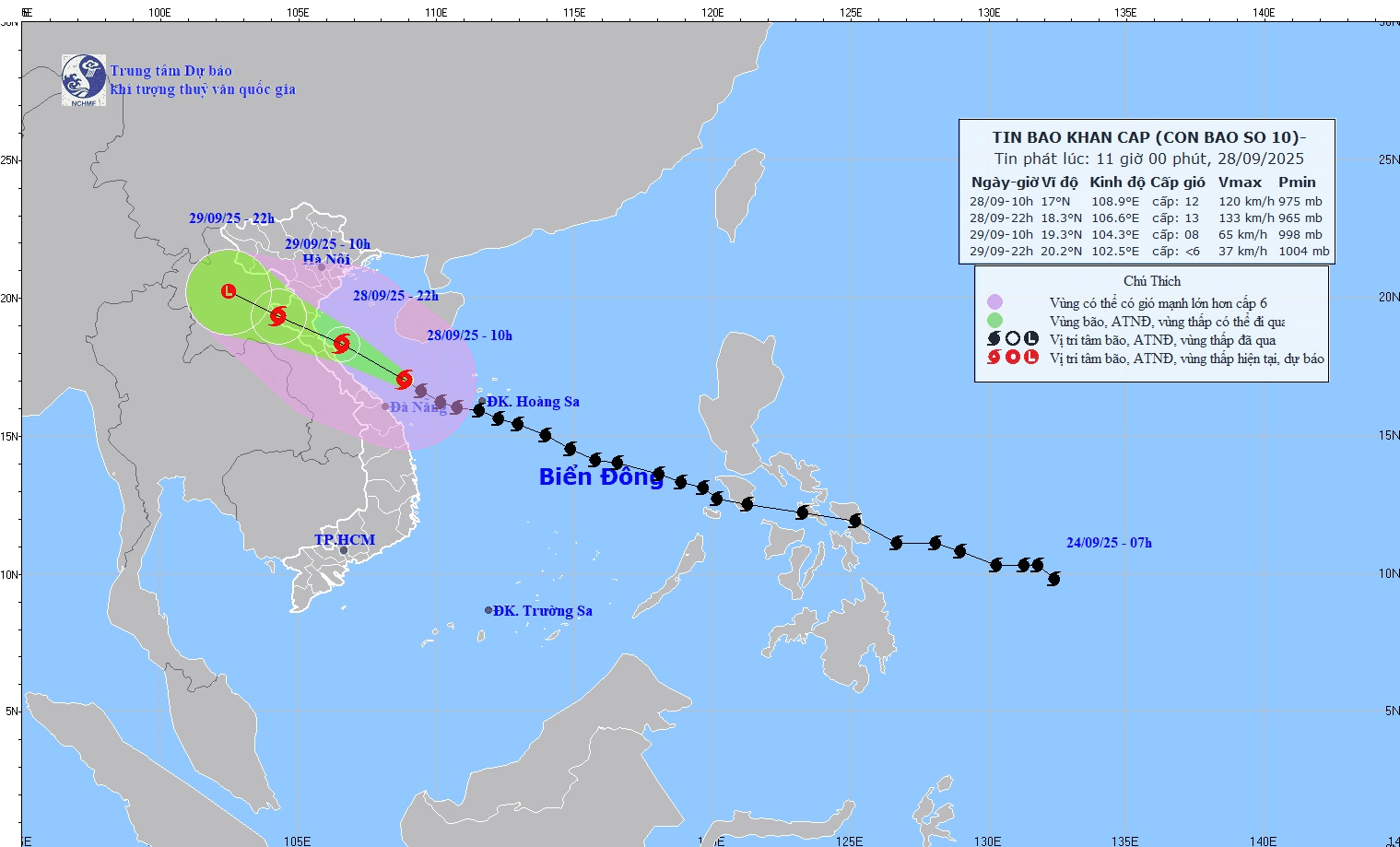Click 'Vùng bão, ATNĐ, vùng thấp có thể đi qua'
This screenshot has height=847, width=1400.
tap(1167, 322)
